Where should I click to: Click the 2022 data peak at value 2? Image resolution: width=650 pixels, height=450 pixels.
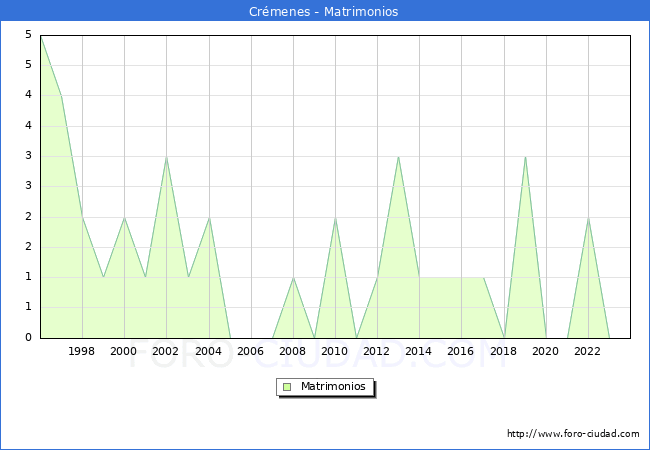(x=588, y=218)
